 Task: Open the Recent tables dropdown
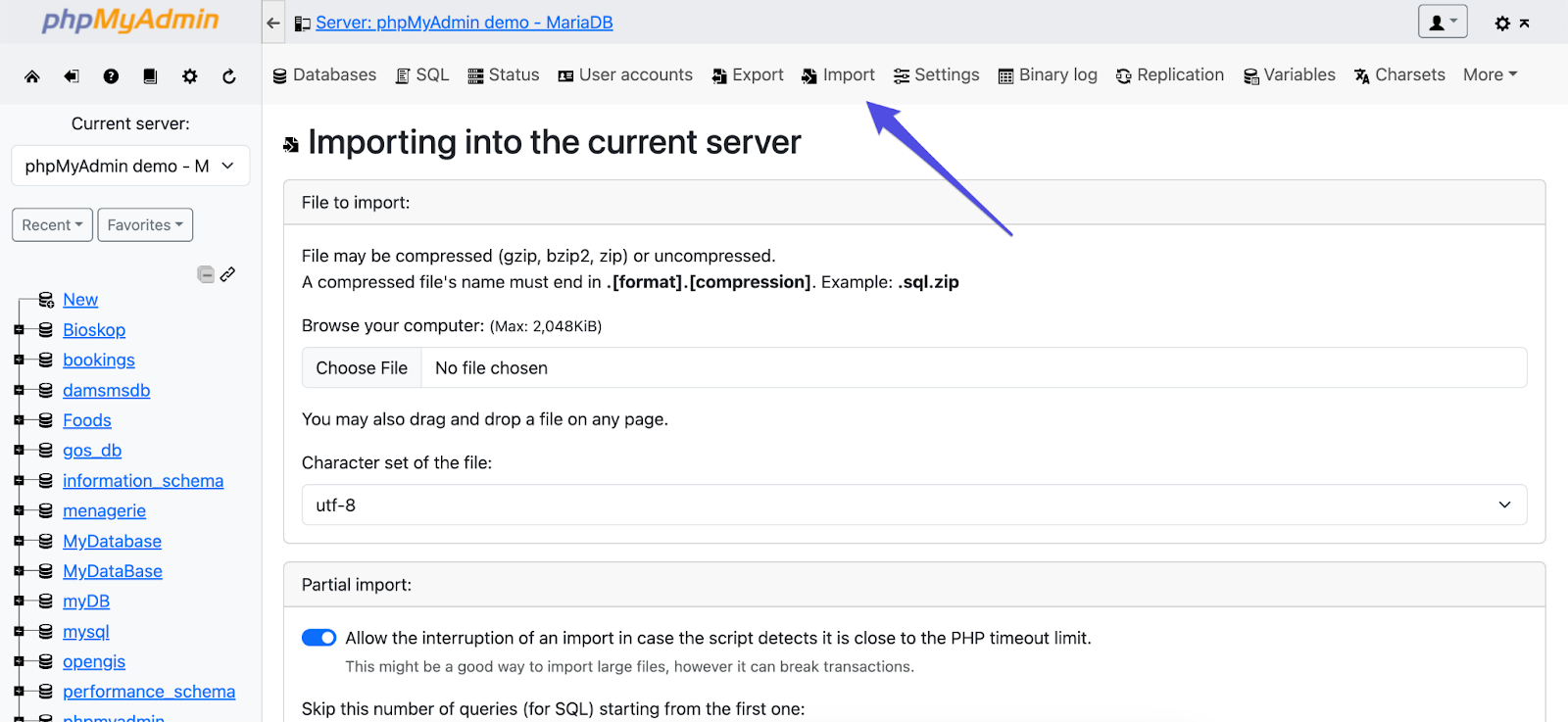click(52, 224)
